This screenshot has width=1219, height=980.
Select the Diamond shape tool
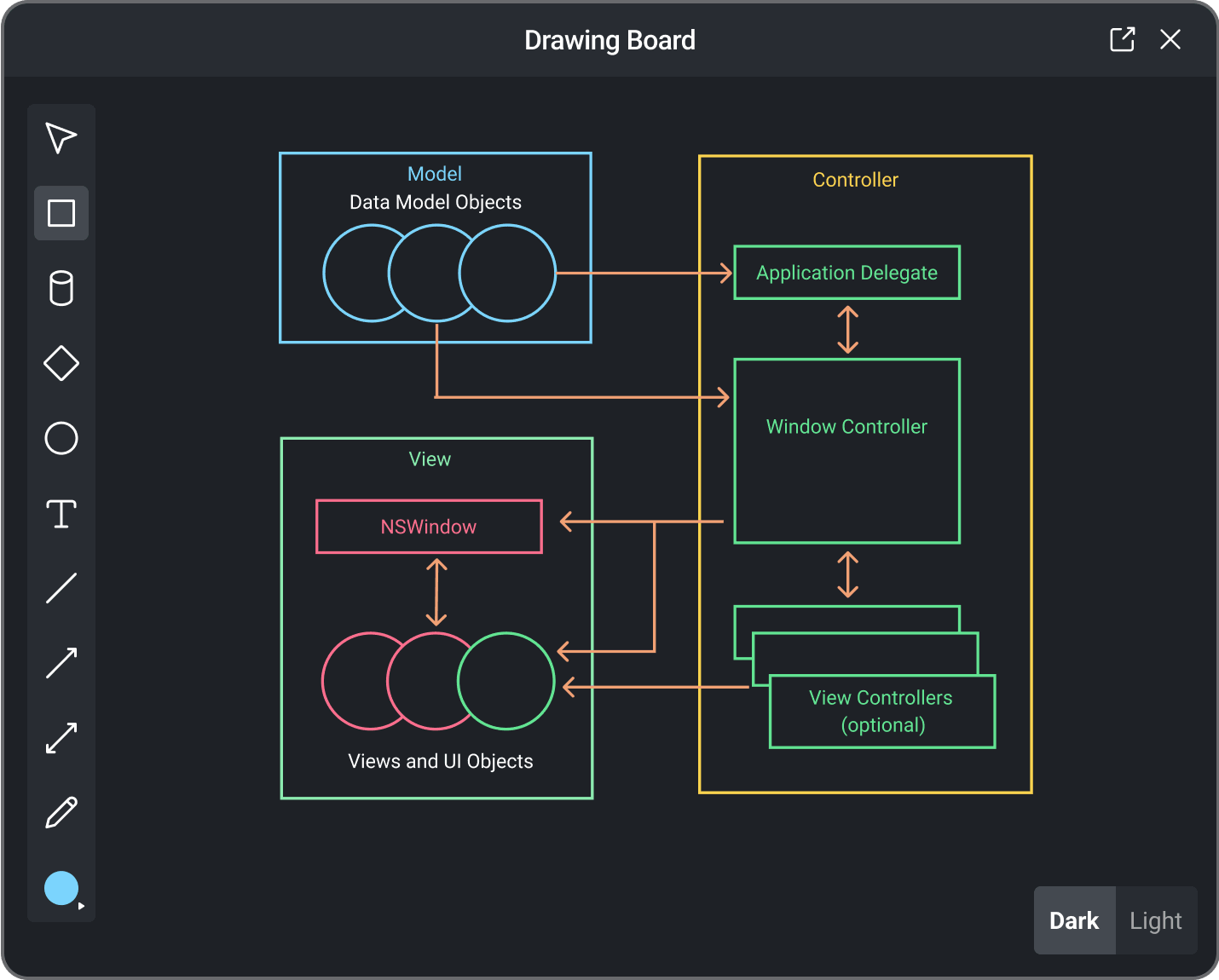point(61,364)
